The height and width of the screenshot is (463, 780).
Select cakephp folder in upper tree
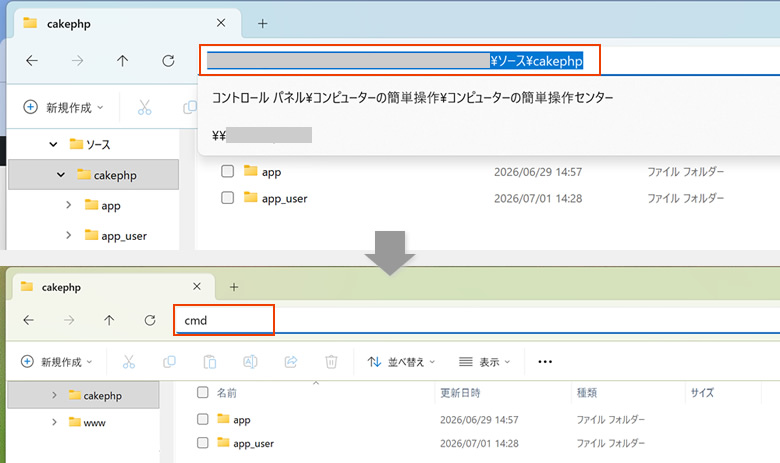94,175
